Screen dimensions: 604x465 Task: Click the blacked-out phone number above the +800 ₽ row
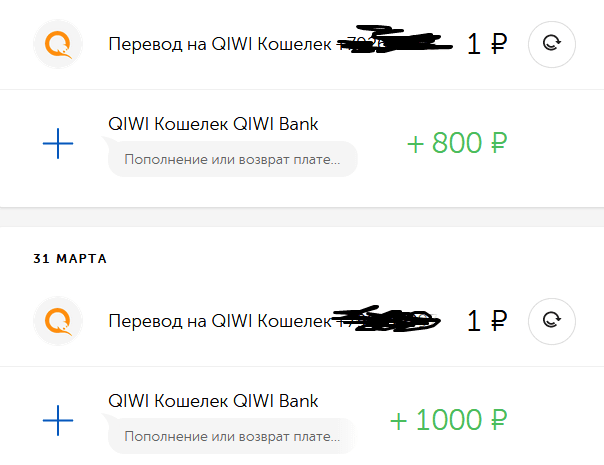[x=395, y=43]
